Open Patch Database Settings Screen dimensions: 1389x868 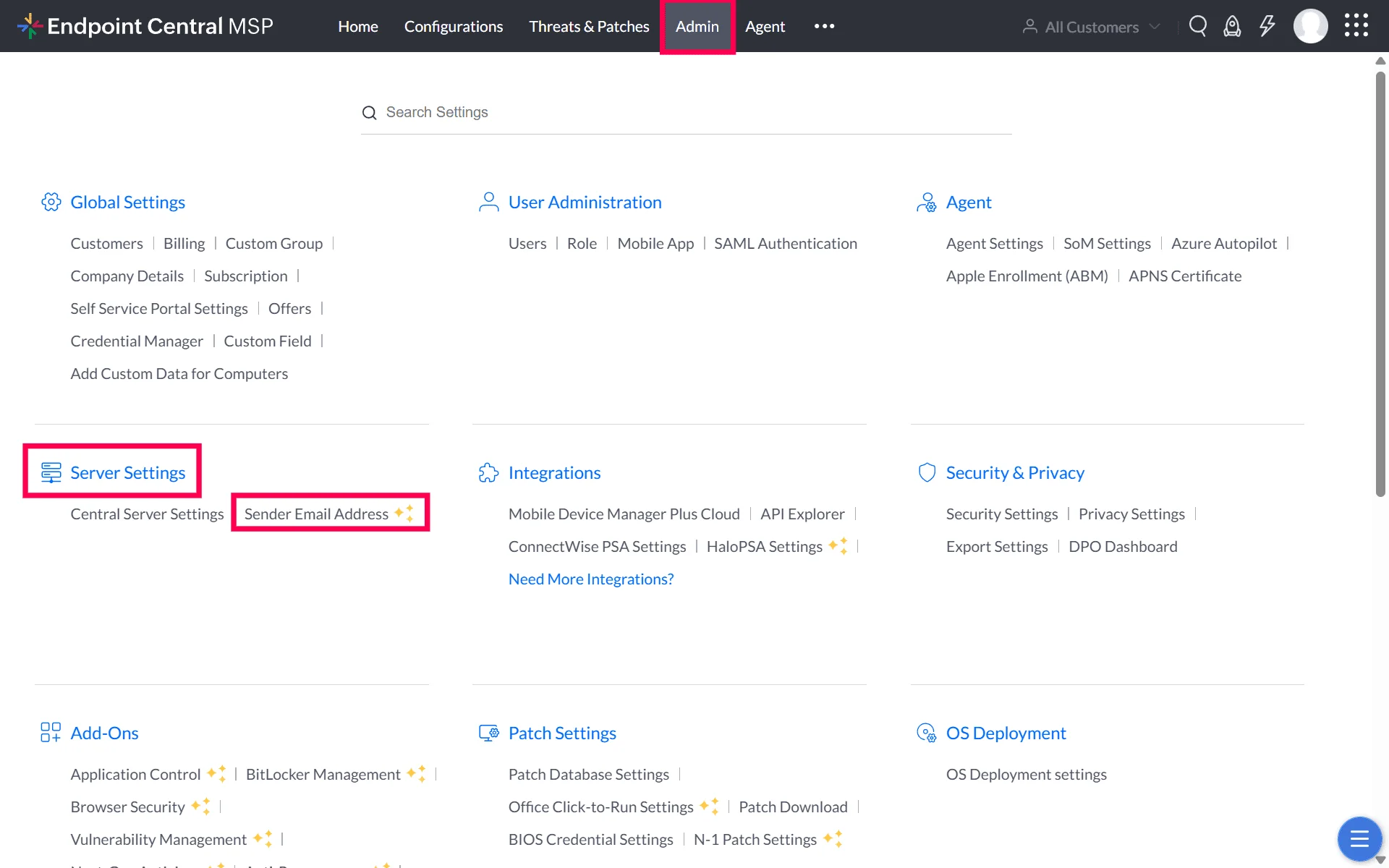tap(589, 774)
